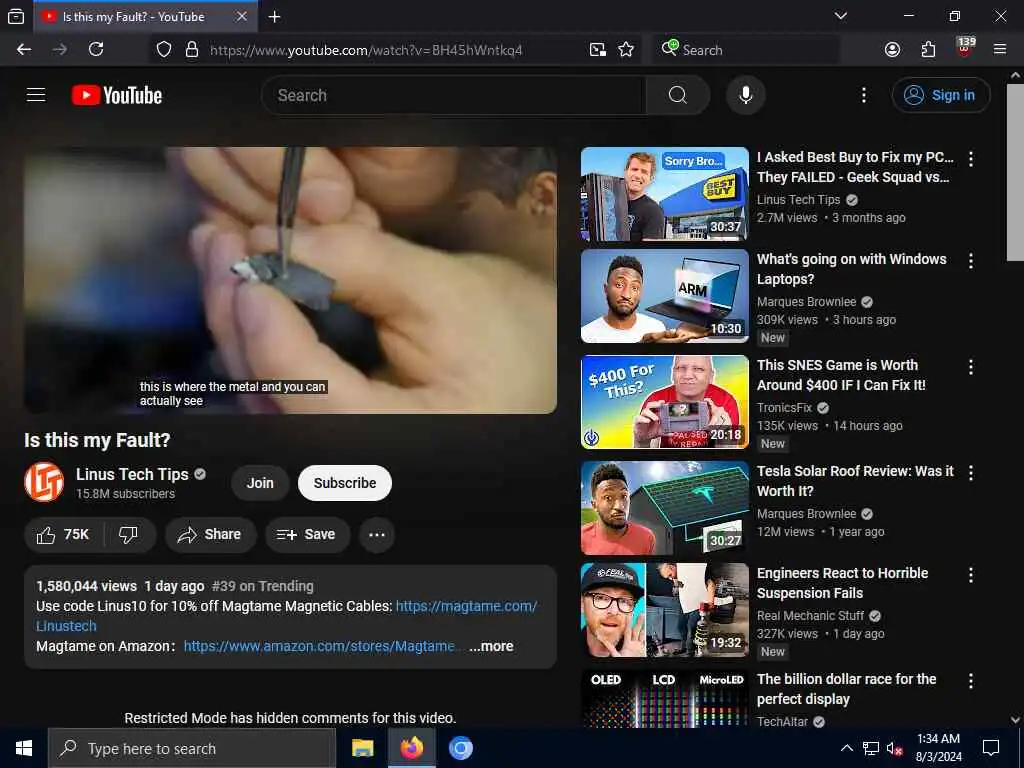Open magtame.com link in description

pyautogui.click(x=466, y=607)
